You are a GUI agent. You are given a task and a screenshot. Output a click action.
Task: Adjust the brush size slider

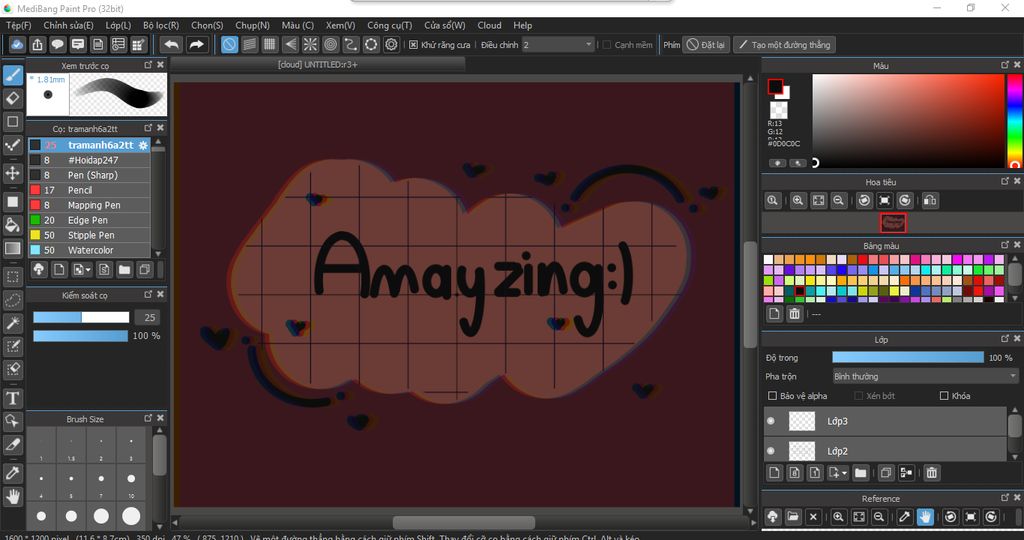pyautogui.click(x=81, y=317)
